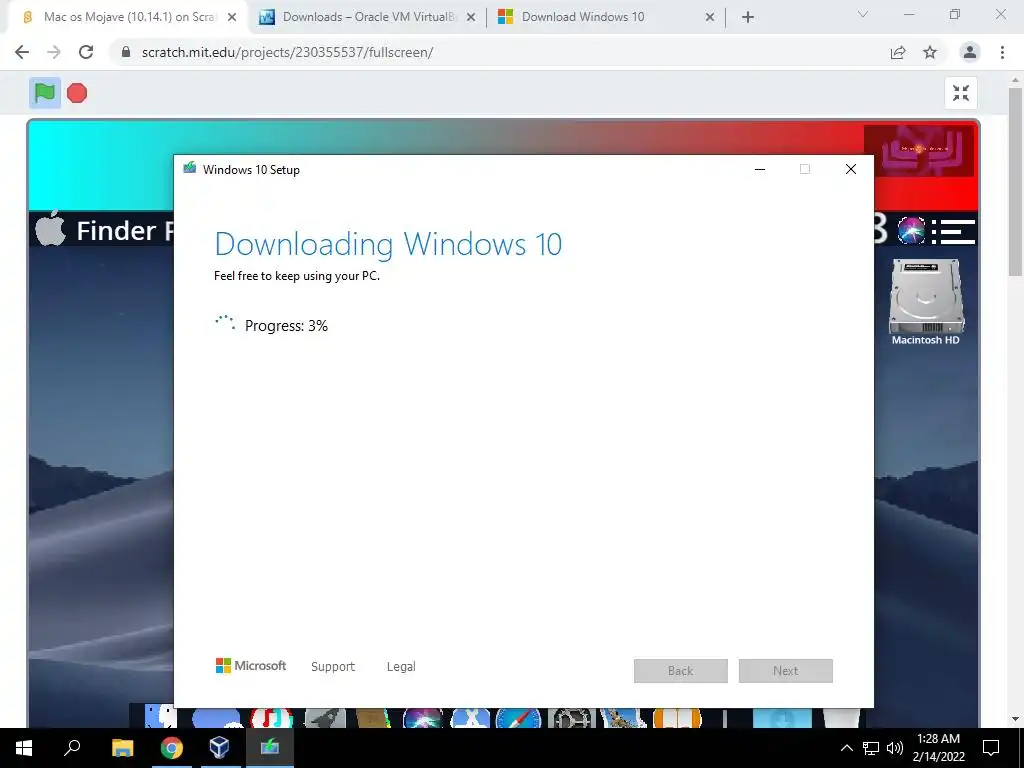The image size is (1024, 768).
Task: Click the Books icon in Mojave dock
Action: 677,718
